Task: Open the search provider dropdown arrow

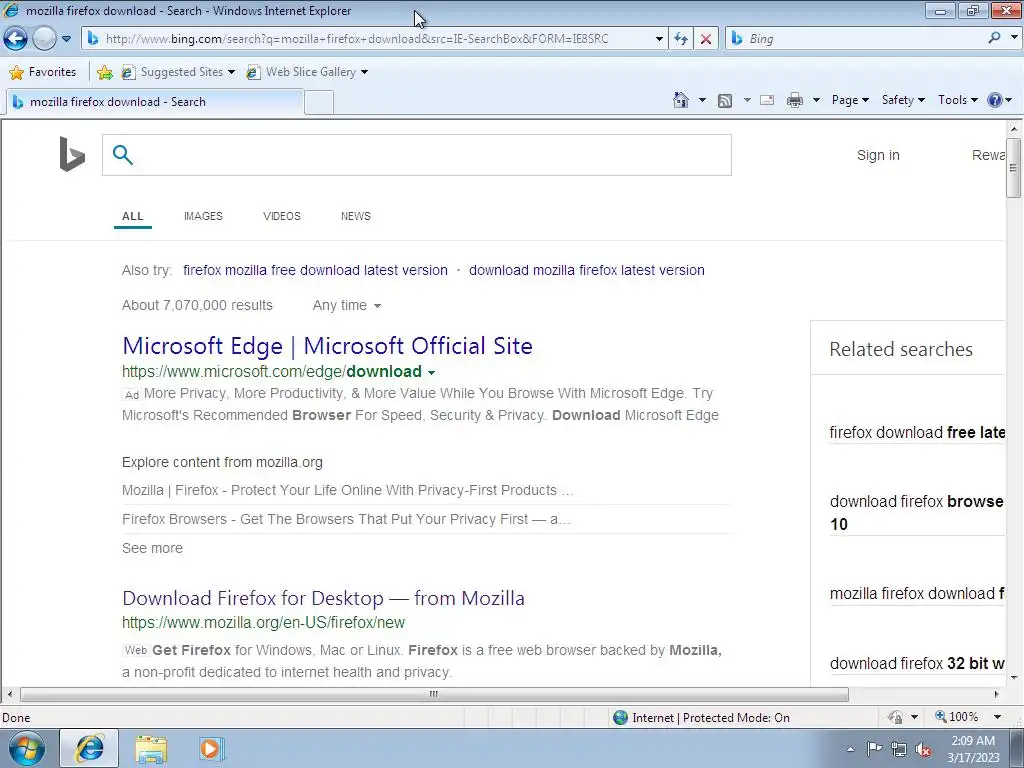Action: [1014, 38]
